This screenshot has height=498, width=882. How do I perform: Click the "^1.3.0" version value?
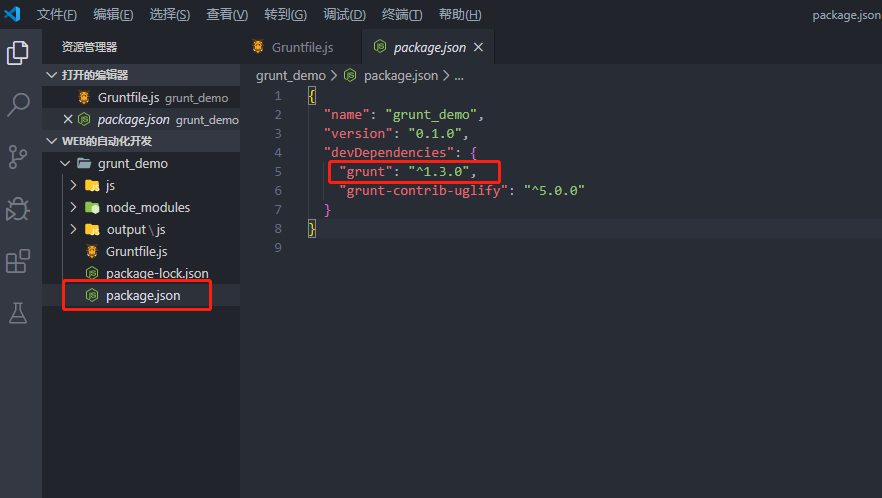(439, 171)
